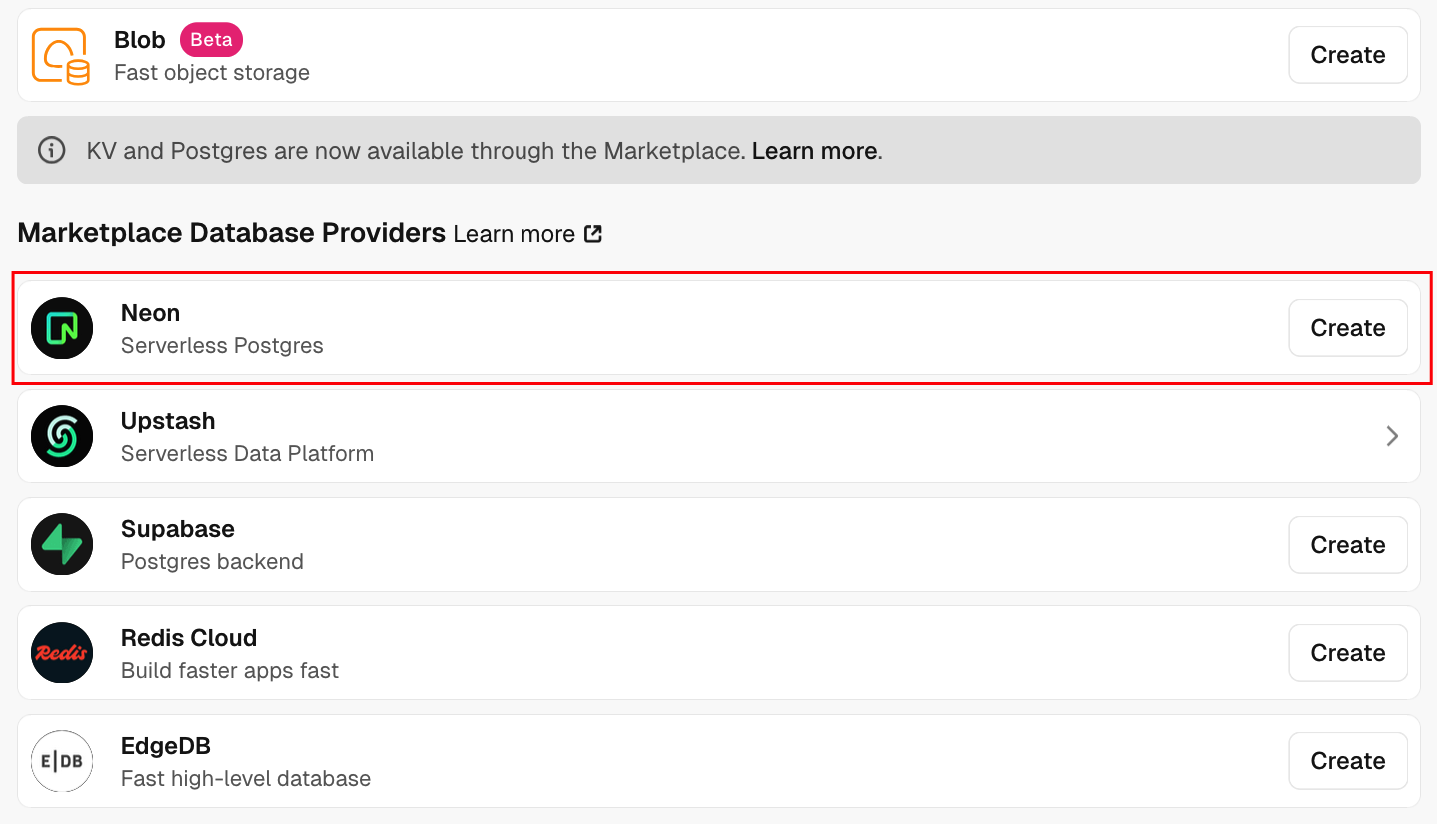
Task: Click the info icon in the banner
Action: 51,151
